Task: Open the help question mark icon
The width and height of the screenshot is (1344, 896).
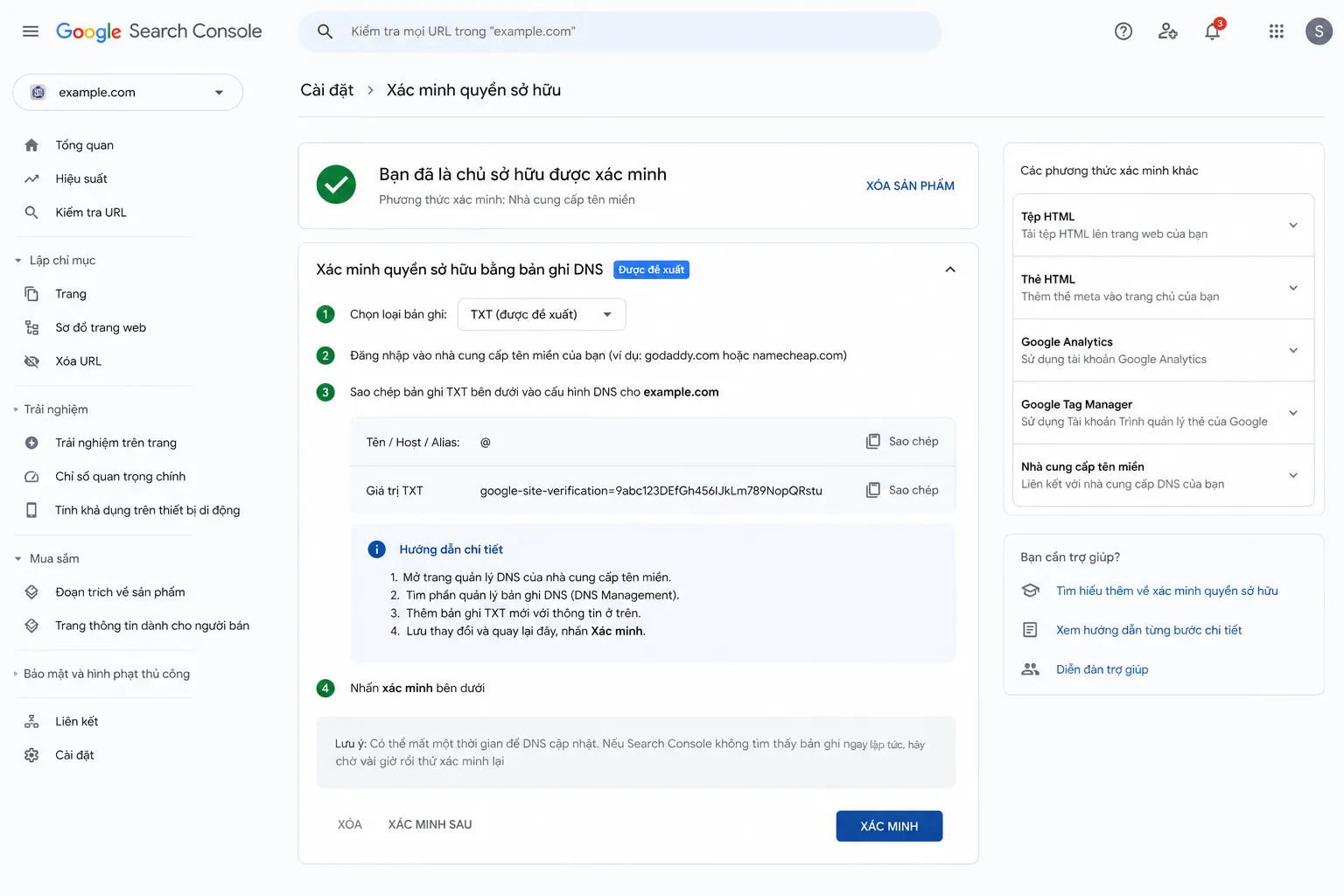Action: (1123, 31)
